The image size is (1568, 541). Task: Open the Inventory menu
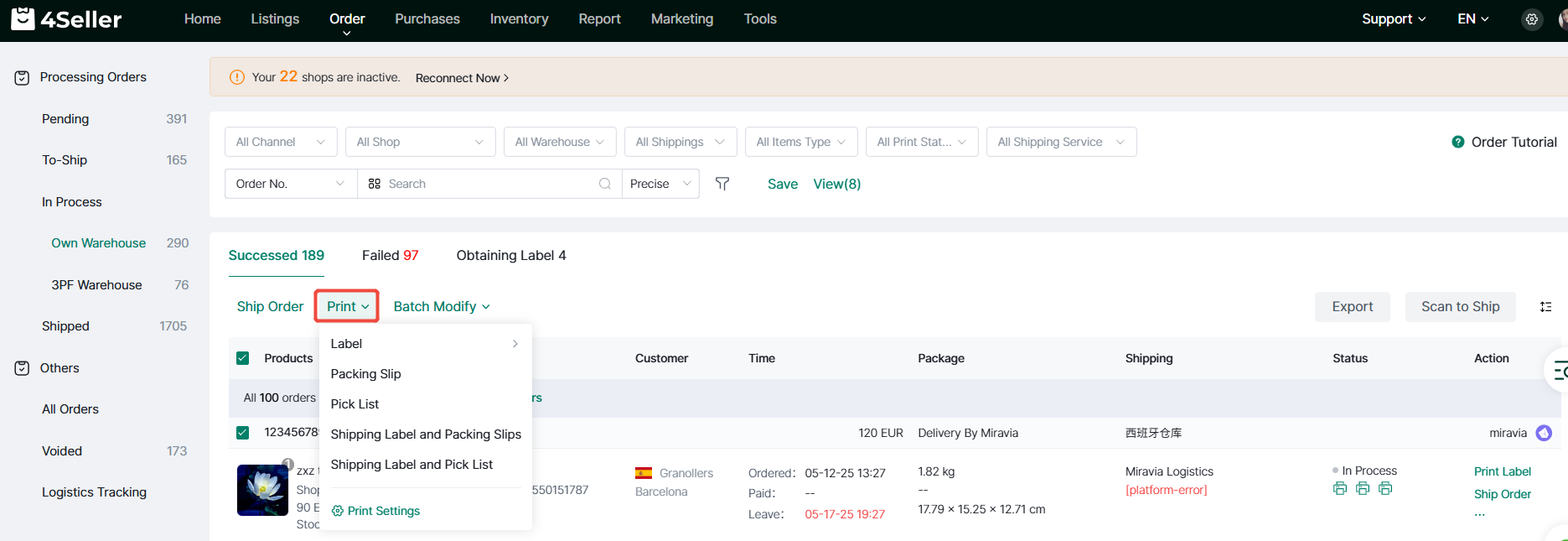520,19
